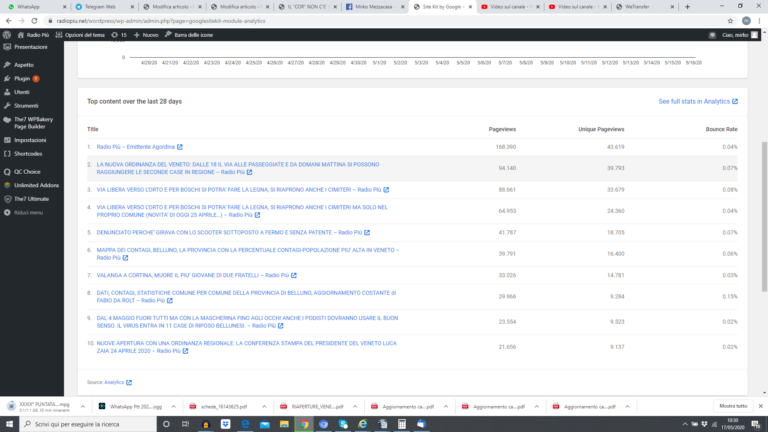Click 'Mostra tutto' in downloads bar
The height and width of the screenshot is (432, 768).
tap(732, 406)
